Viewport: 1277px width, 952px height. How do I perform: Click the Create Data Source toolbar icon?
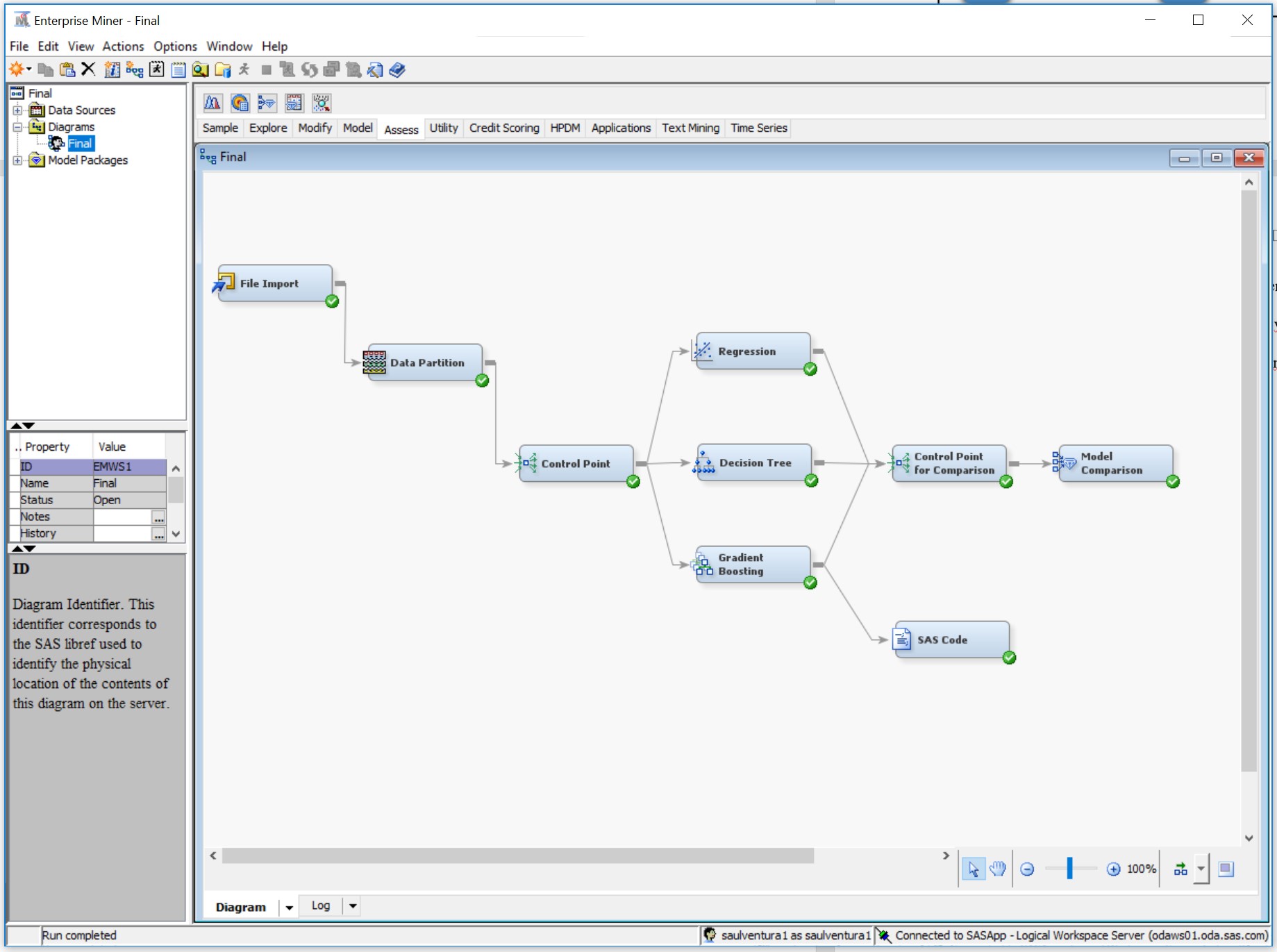(x=112, y=69)
